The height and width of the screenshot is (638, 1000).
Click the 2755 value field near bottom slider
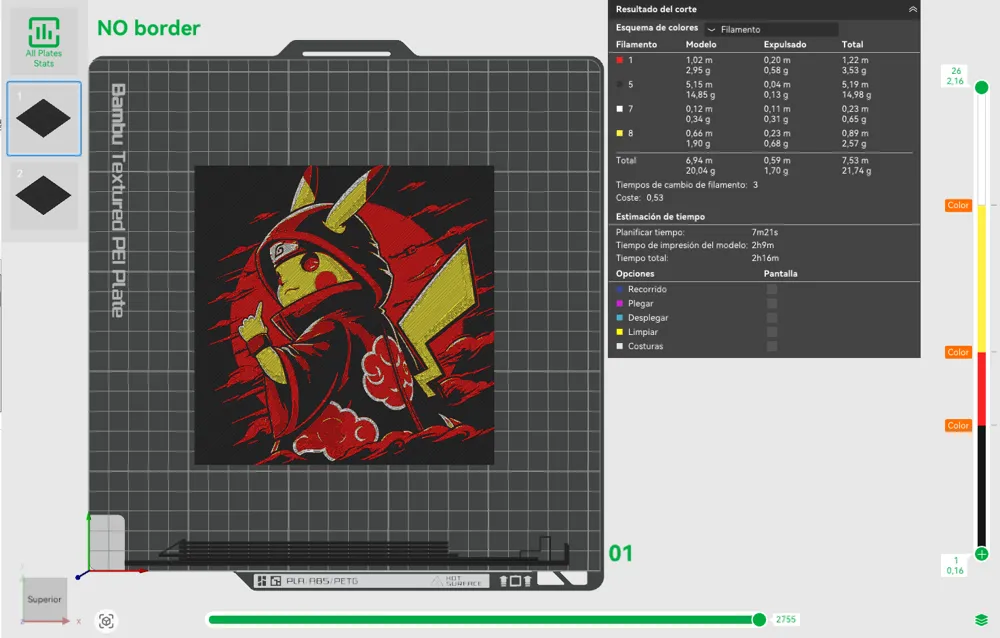786,619
